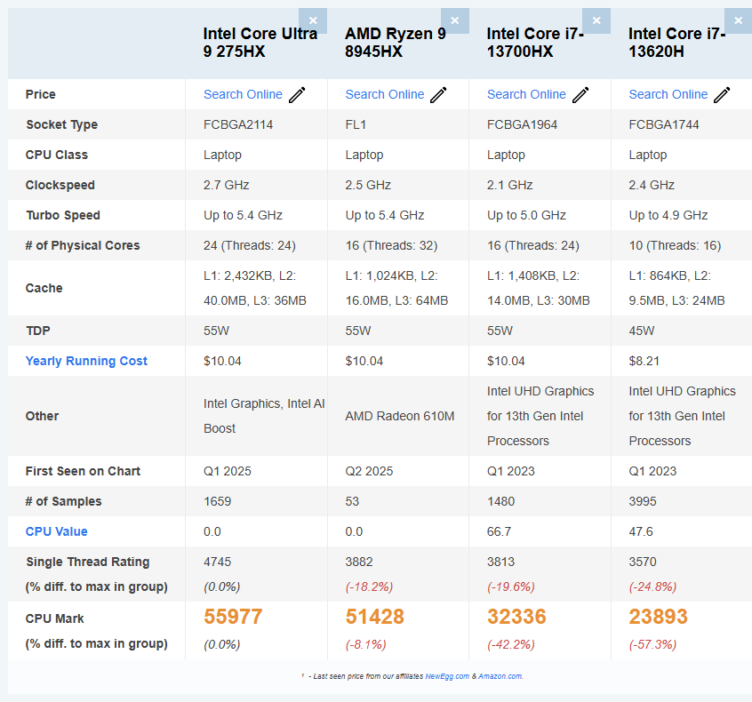Viewport: 752px width, 702px height.
Task: Click first seen value Q2 2025
Action: 369,471
